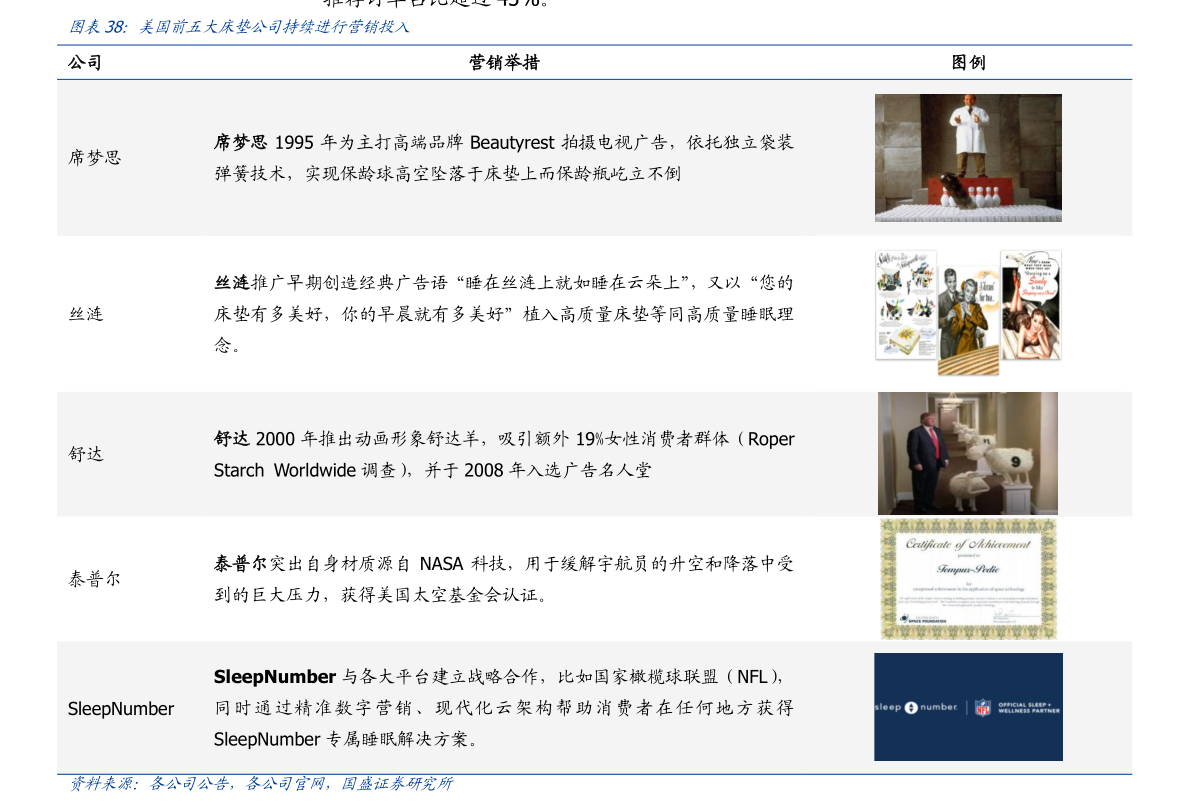Click the 丝涟 label in the company column

click(85, 314)
